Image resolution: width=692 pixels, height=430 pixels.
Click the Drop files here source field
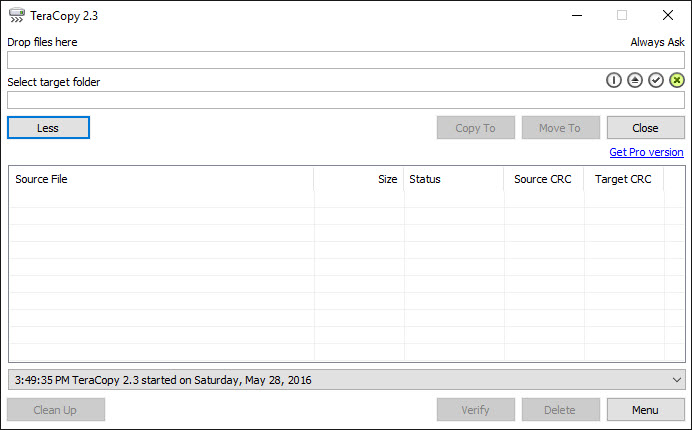(345, 60)
